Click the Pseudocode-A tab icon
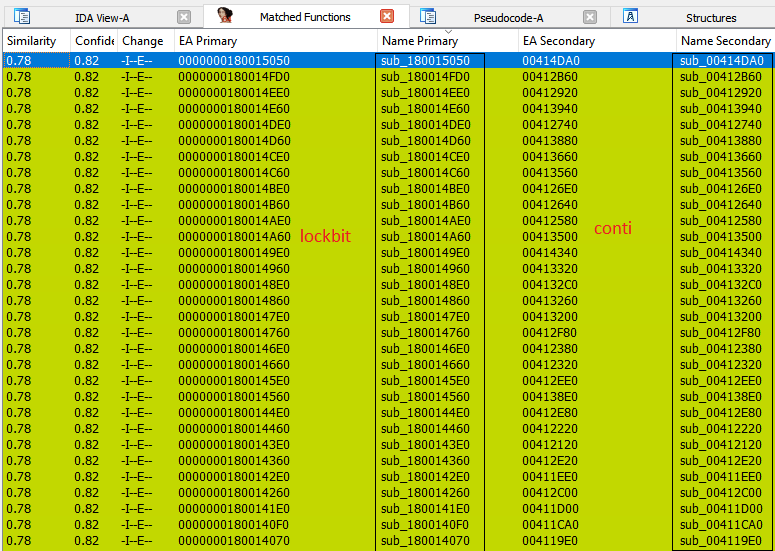This screenshot has height=551, width=775. point(428,16)
